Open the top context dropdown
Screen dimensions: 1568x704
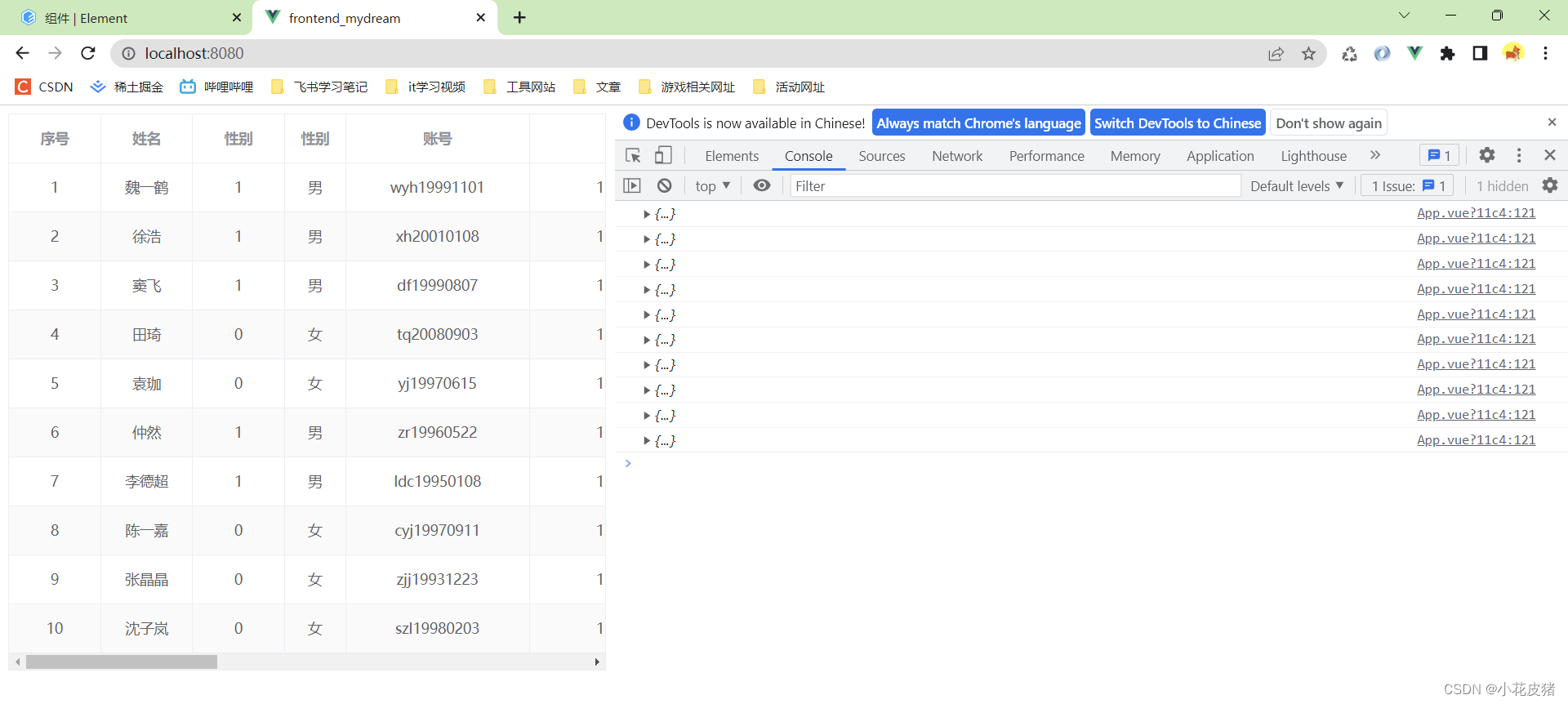tap(713, 186)
